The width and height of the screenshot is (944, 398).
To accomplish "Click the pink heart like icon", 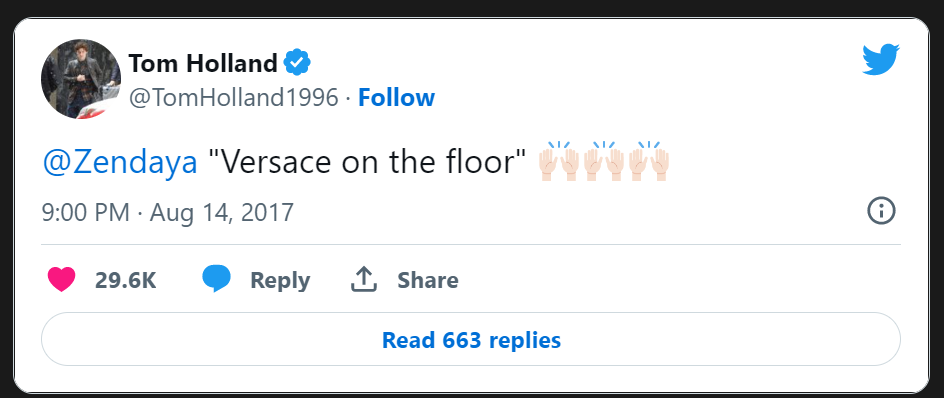I will click(61, 279).
